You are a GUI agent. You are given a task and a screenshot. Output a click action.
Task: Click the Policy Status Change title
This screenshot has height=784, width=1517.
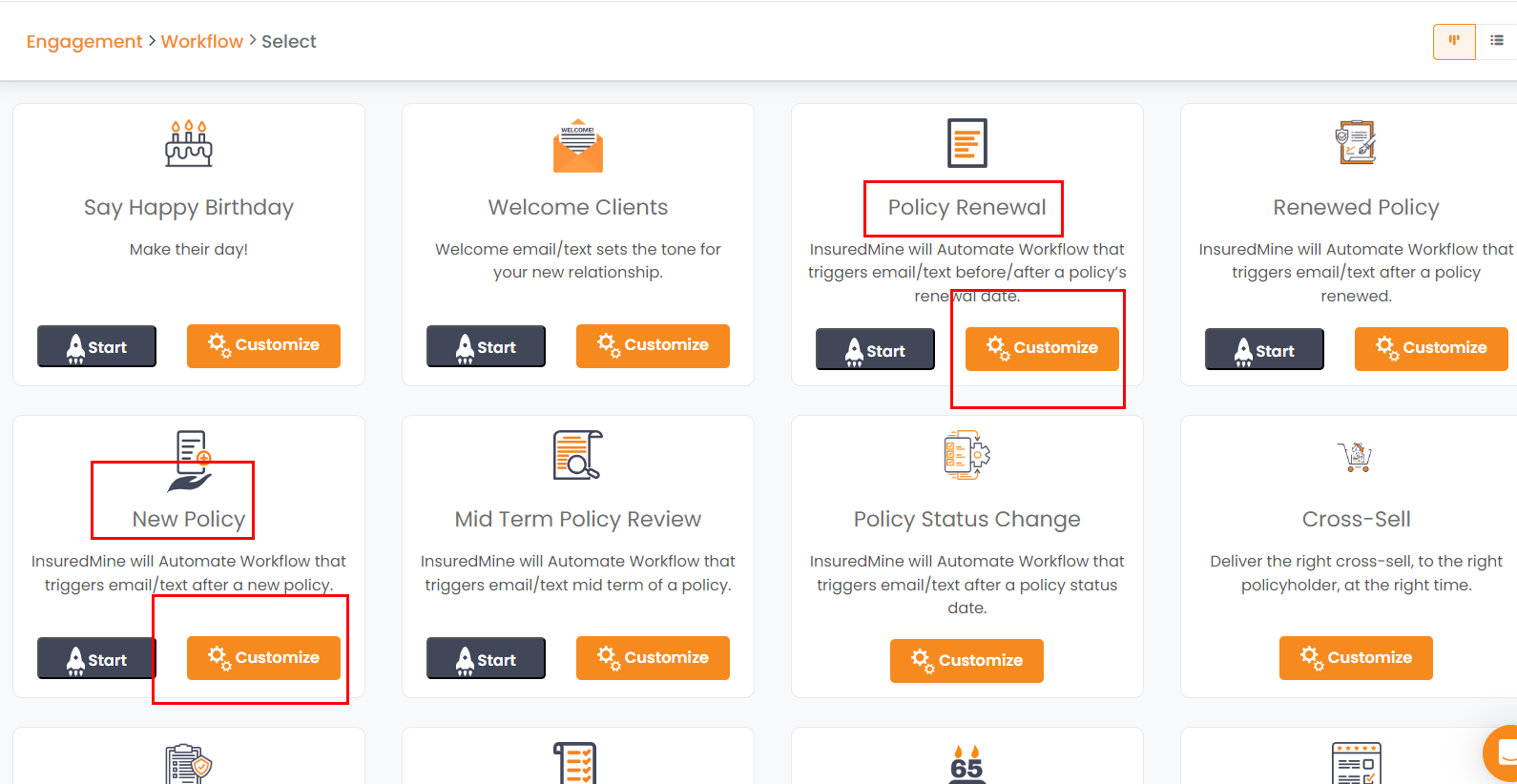tap(967, 520)
